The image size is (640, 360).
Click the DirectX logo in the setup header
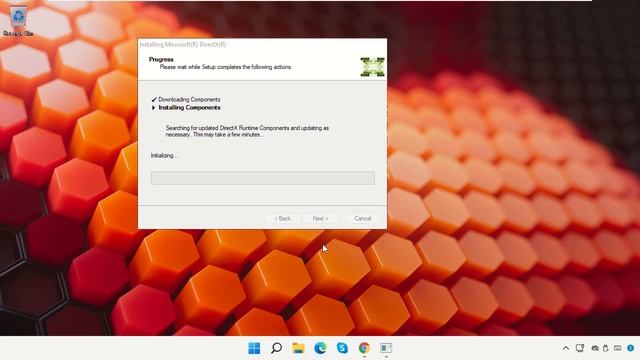pos(372,67)
